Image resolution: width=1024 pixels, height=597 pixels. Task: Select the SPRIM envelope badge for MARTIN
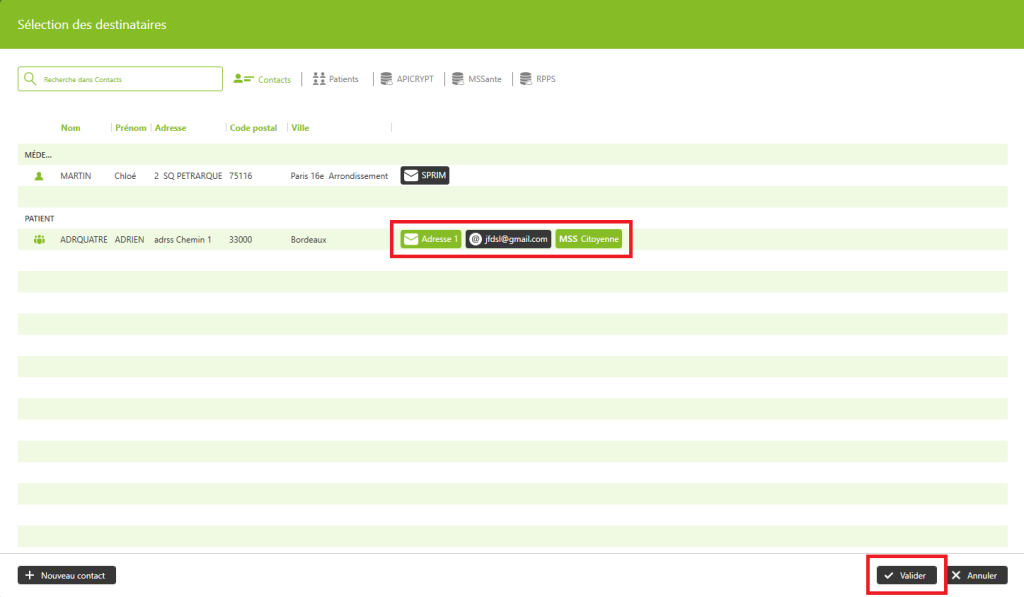point(425,176)
